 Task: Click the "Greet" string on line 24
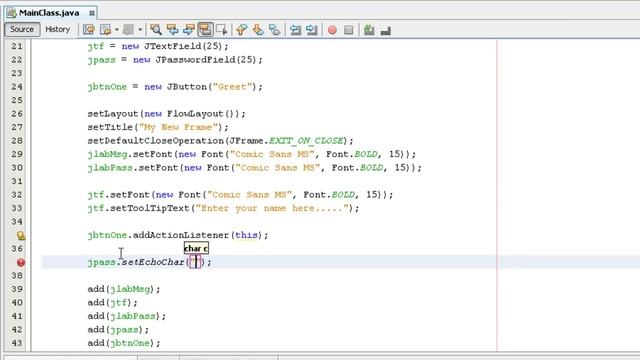pos(232,87)
